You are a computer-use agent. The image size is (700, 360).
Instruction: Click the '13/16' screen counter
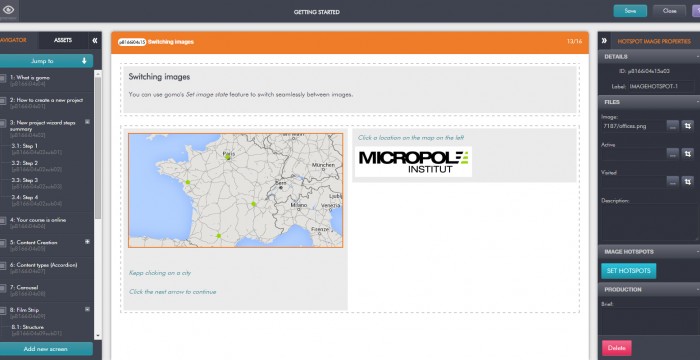point(574,42)
